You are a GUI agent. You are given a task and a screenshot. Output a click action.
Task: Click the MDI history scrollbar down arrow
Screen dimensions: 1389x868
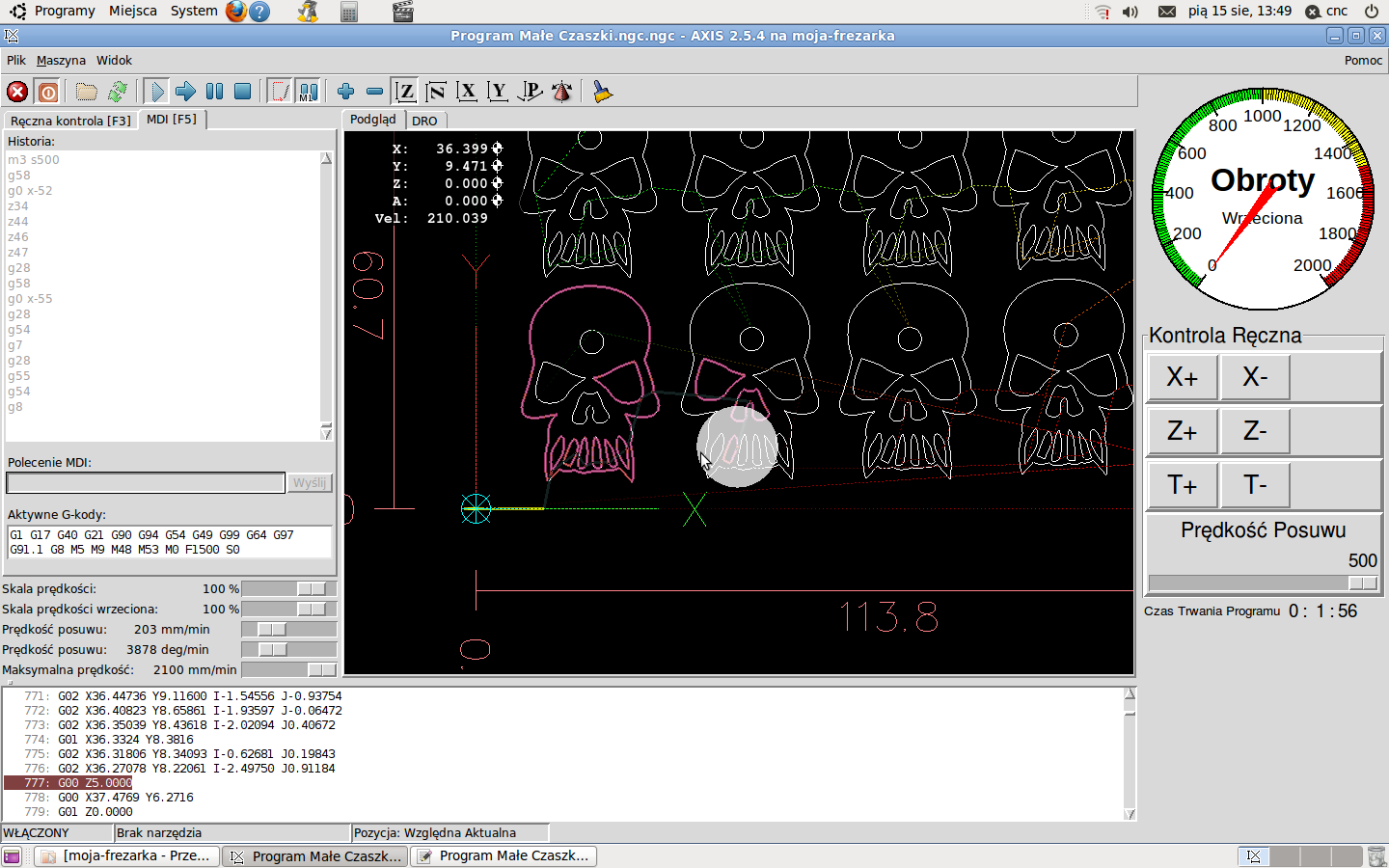coord(326,433)
